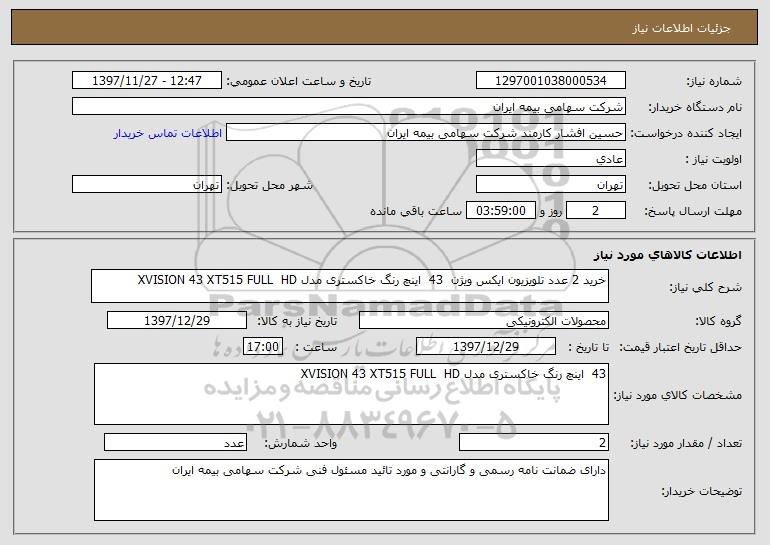Click the buyer organization name field
Screen dimensions: 770x545
pyautogui.click(x=349, y=106)
